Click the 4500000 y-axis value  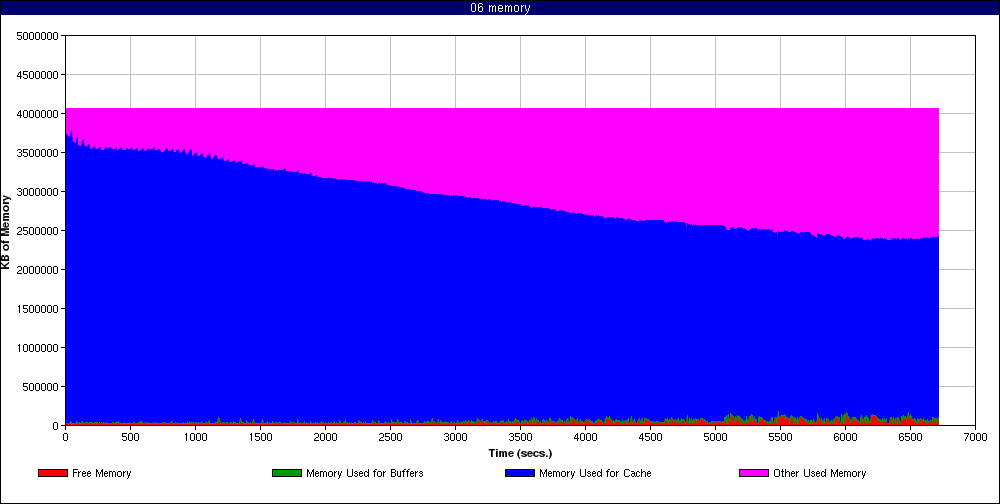pos(40,75)
